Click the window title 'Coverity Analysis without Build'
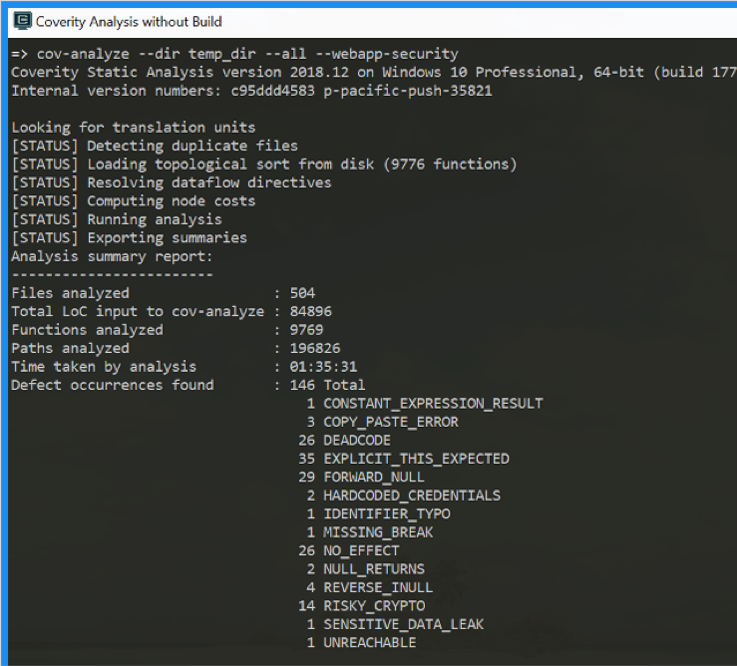This screenshot has height=666, width=737. pyautogui.click(x=129, y=22)
